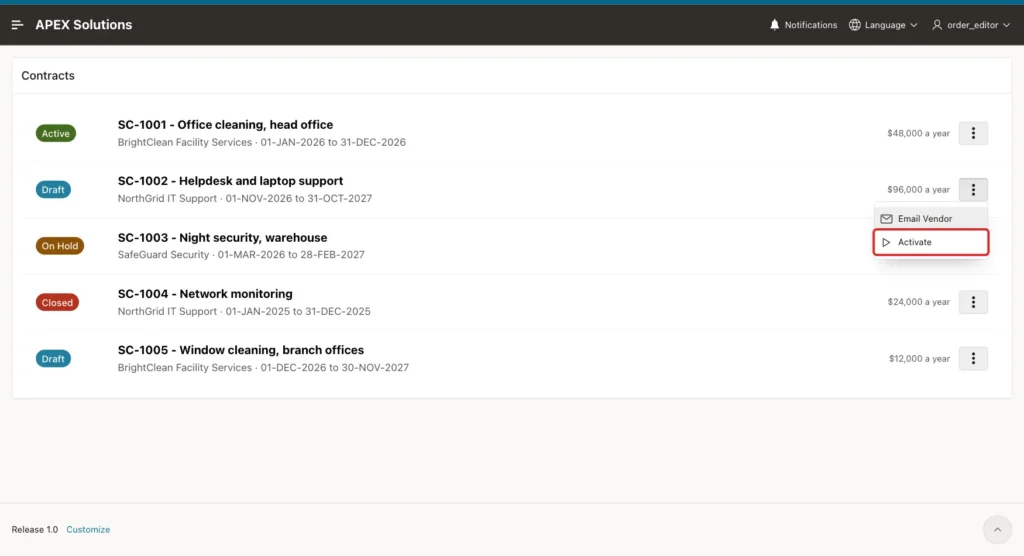This screenshot has height=556, width=1024.
Task: Select SC-1002 - Helpdesk and laptop support
Action: (x=230, y=181)
